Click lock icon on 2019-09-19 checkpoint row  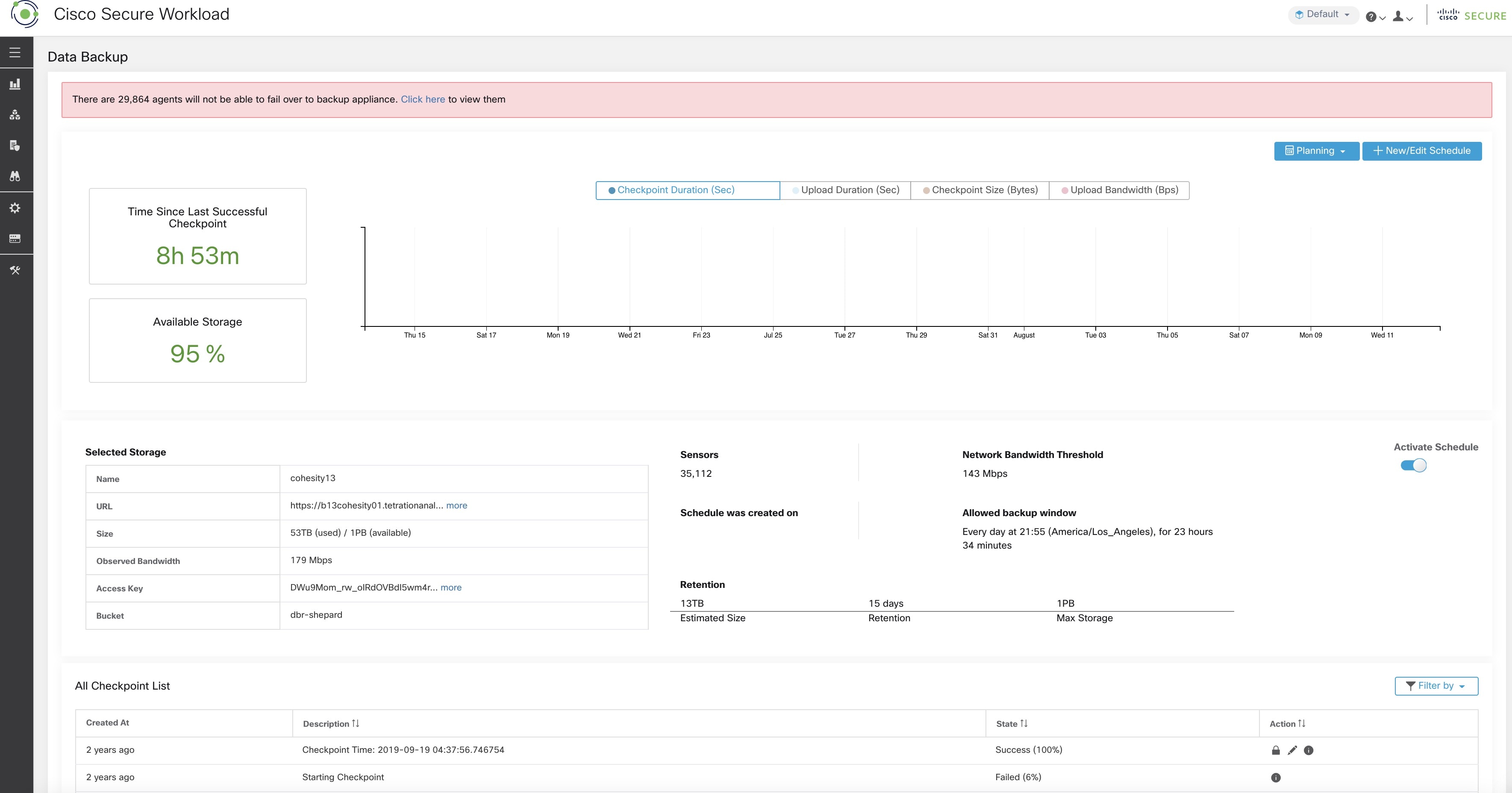pyautogui.click(x=1276, y=750)
